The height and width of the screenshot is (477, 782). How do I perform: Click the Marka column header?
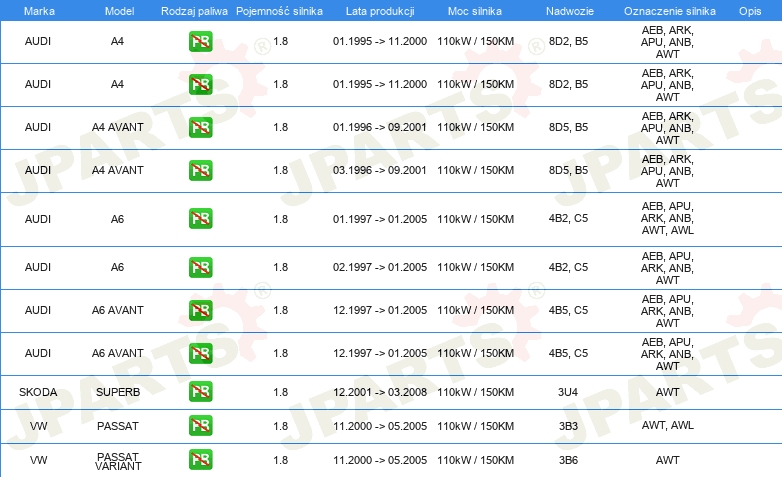pos(39,11)
